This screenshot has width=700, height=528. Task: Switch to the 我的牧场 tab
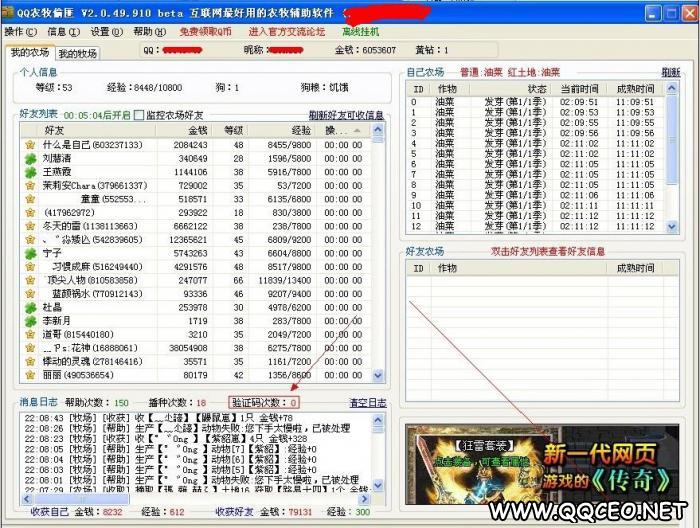pyautogui.click(x=77, y=53)
